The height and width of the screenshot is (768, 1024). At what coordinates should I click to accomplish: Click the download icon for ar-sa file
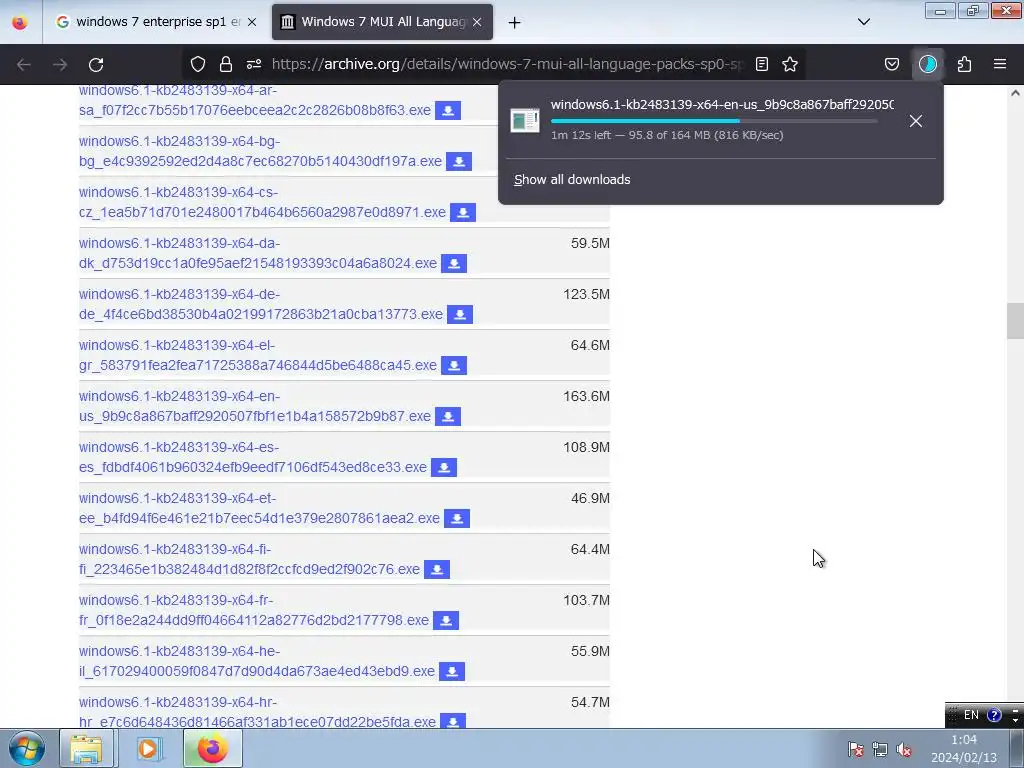(x=448, y=110)
